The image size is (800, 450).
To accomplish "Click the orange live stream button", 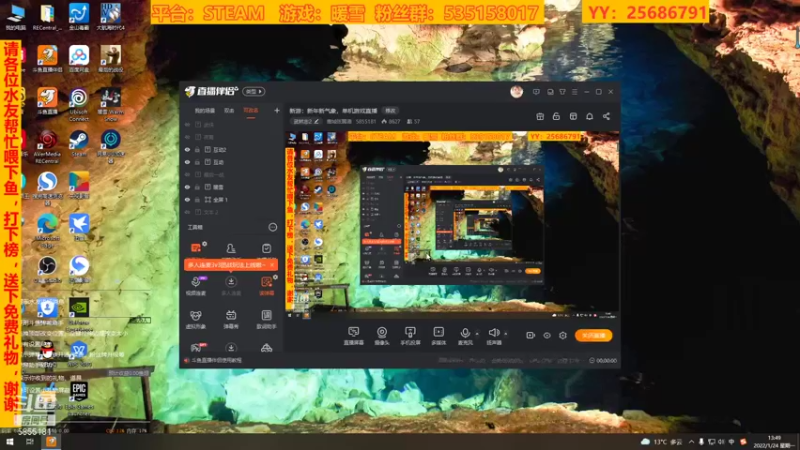I will [593, 335].
